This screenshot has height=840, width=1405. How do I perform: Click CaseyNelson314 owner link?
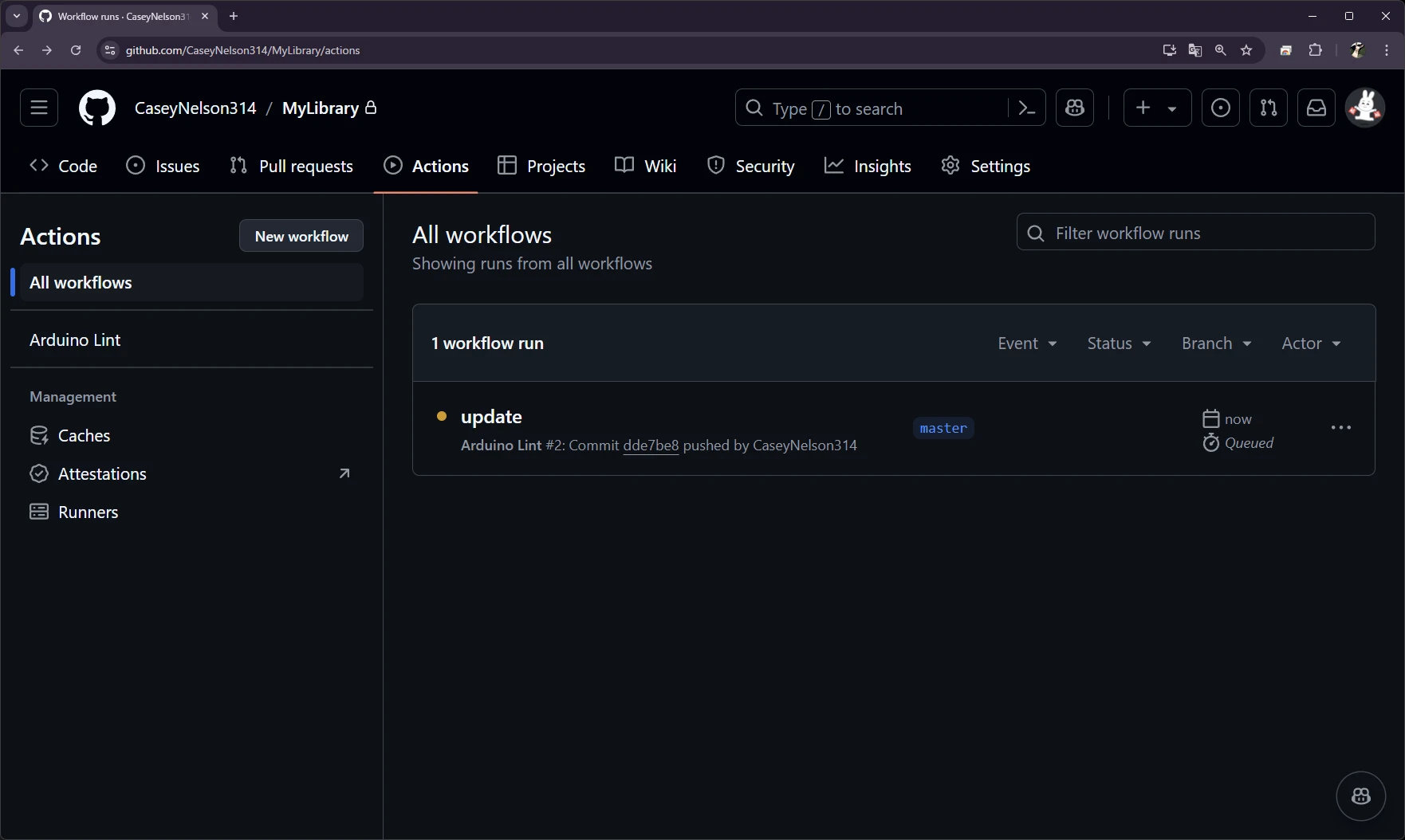(195, 108)
